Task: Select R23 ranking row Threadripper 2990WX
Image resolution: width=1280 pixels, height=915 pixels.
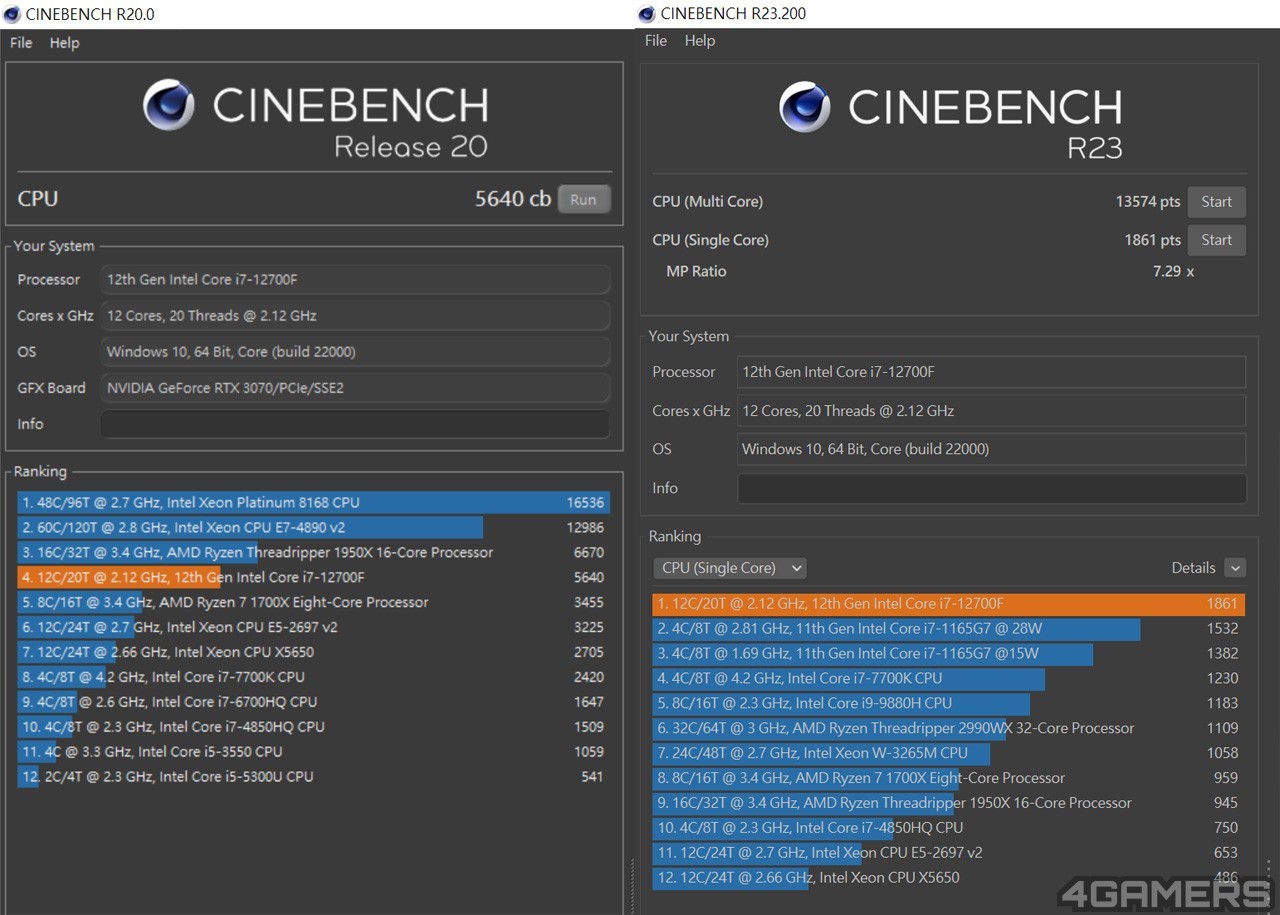Action: click(949, 729)
